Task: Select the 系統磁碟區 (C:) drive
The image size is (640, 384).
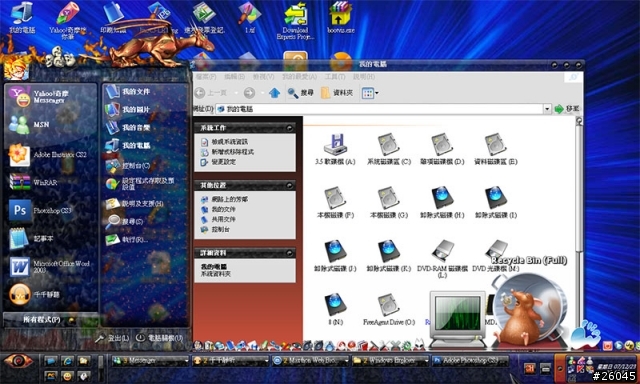Action: (389, 149)
